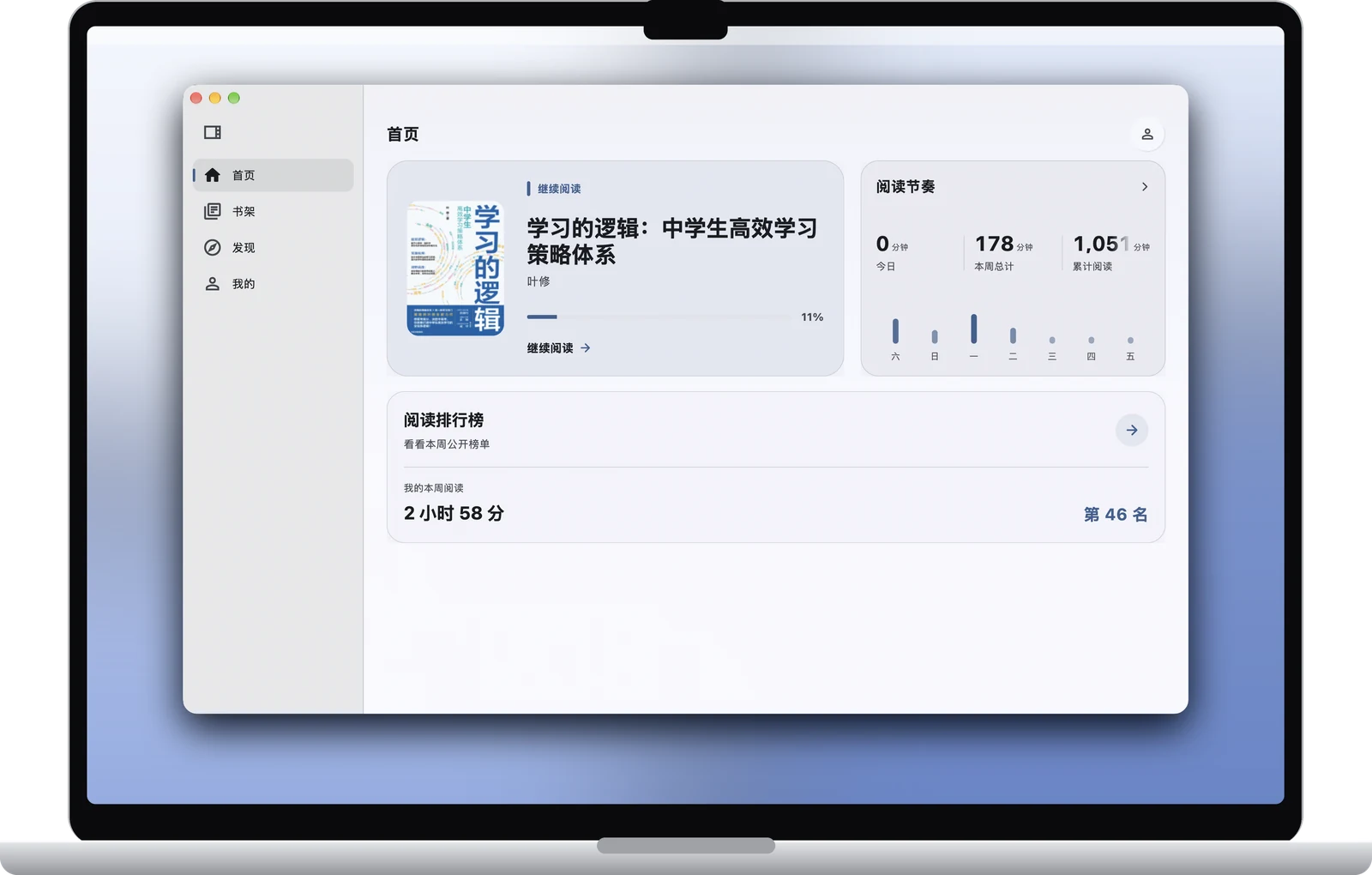Click the home icon in sidebar
1372x875 pixels.
(x=213, y=175)
